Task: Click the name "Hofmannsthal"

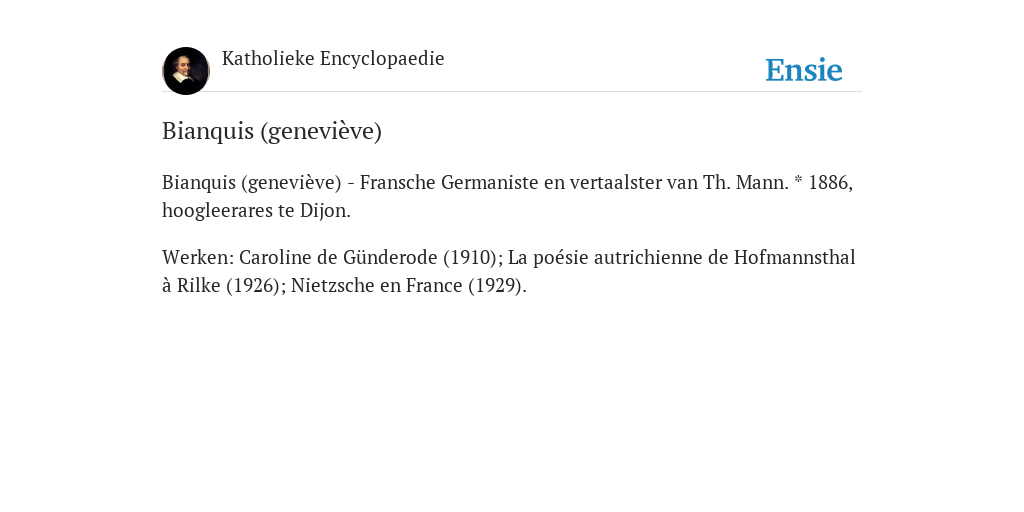Action: 794,257
